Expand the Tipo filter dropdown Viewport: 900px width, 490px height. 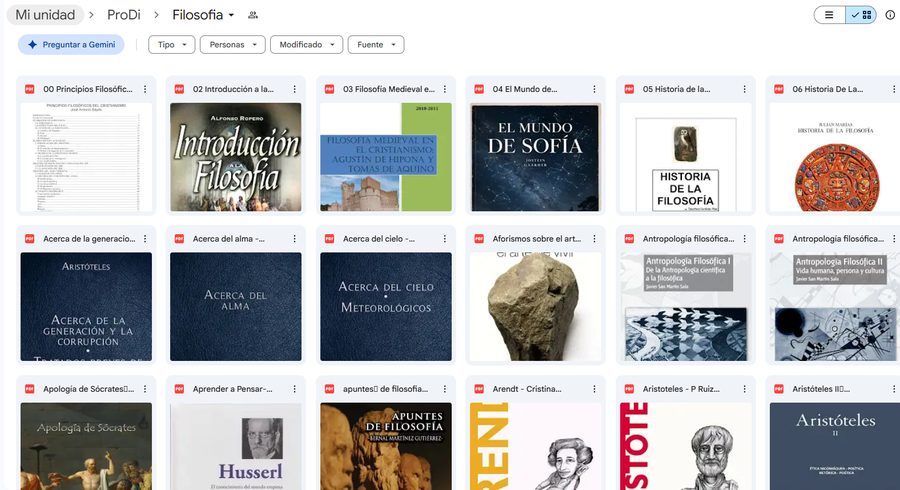(x=172, y=45)
